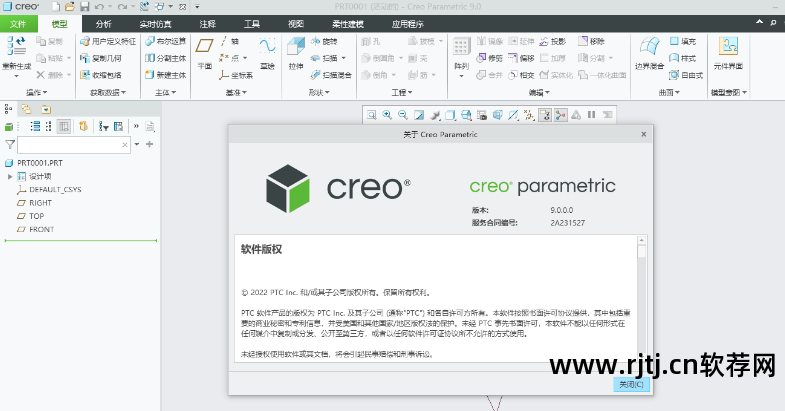Select the 坐标系 coordinate system tool

tap(236, 75)
